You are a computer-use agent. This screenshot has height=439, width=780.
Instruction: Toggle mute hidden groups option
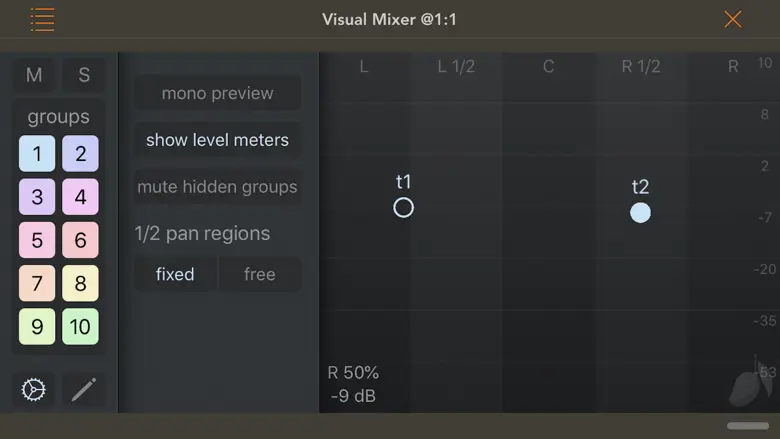[217, 187]
